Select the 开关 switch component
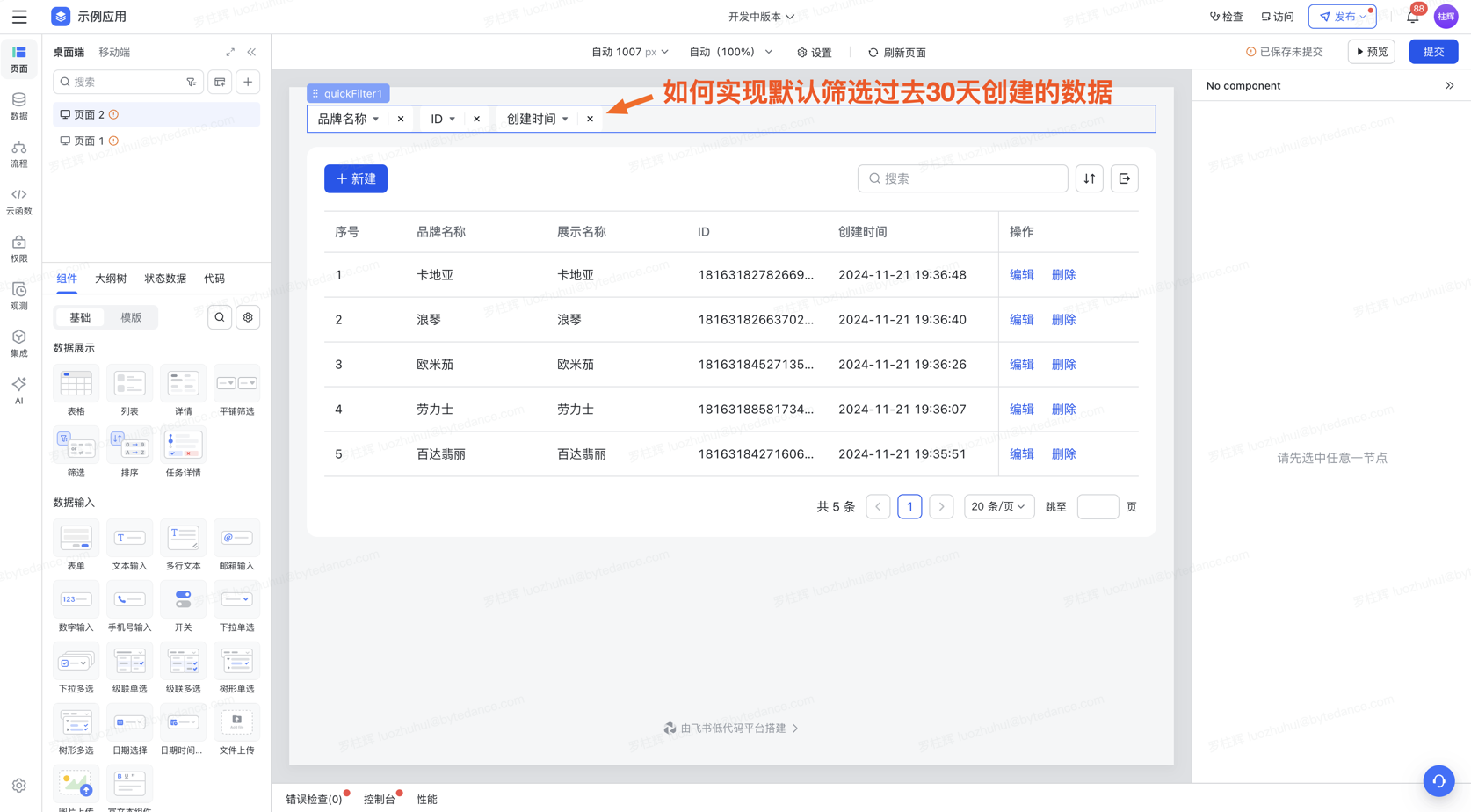 pyautogui.click(x=183, y=607)
